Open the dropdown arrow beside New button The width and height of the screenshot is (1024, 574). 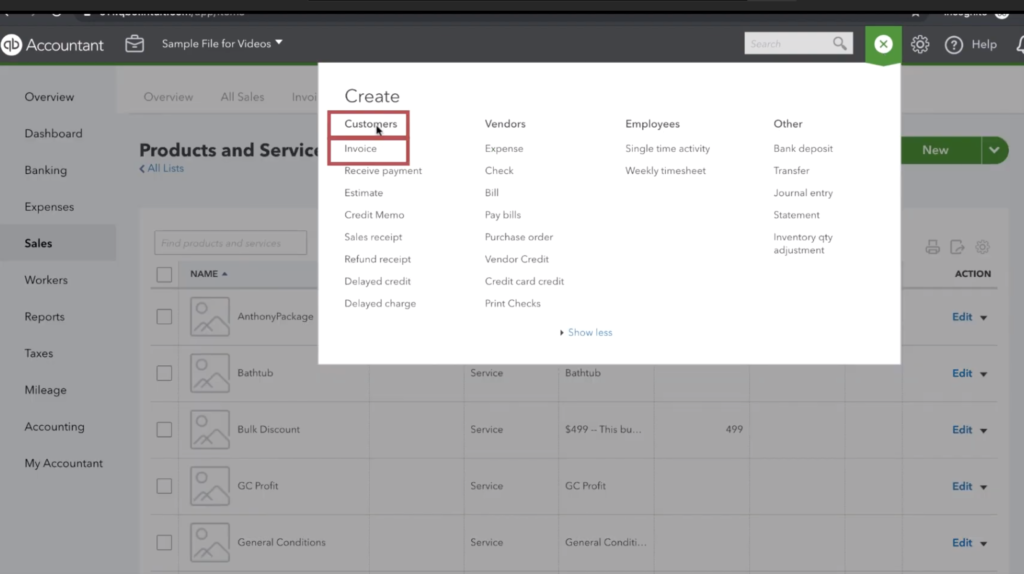click(994, 150)
